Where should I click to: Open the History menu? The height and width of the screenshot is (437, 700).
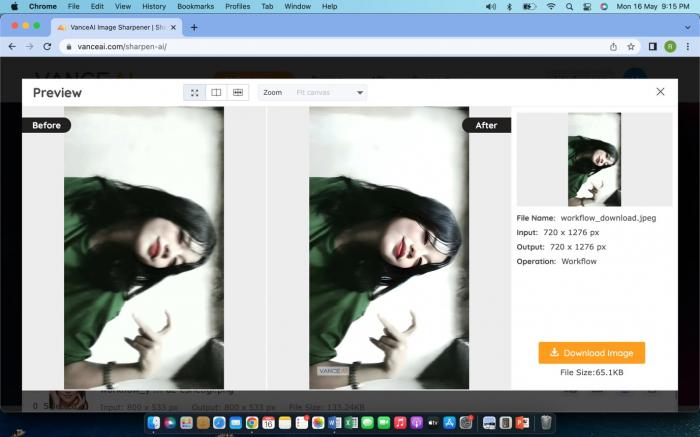[x=154, y=6]
